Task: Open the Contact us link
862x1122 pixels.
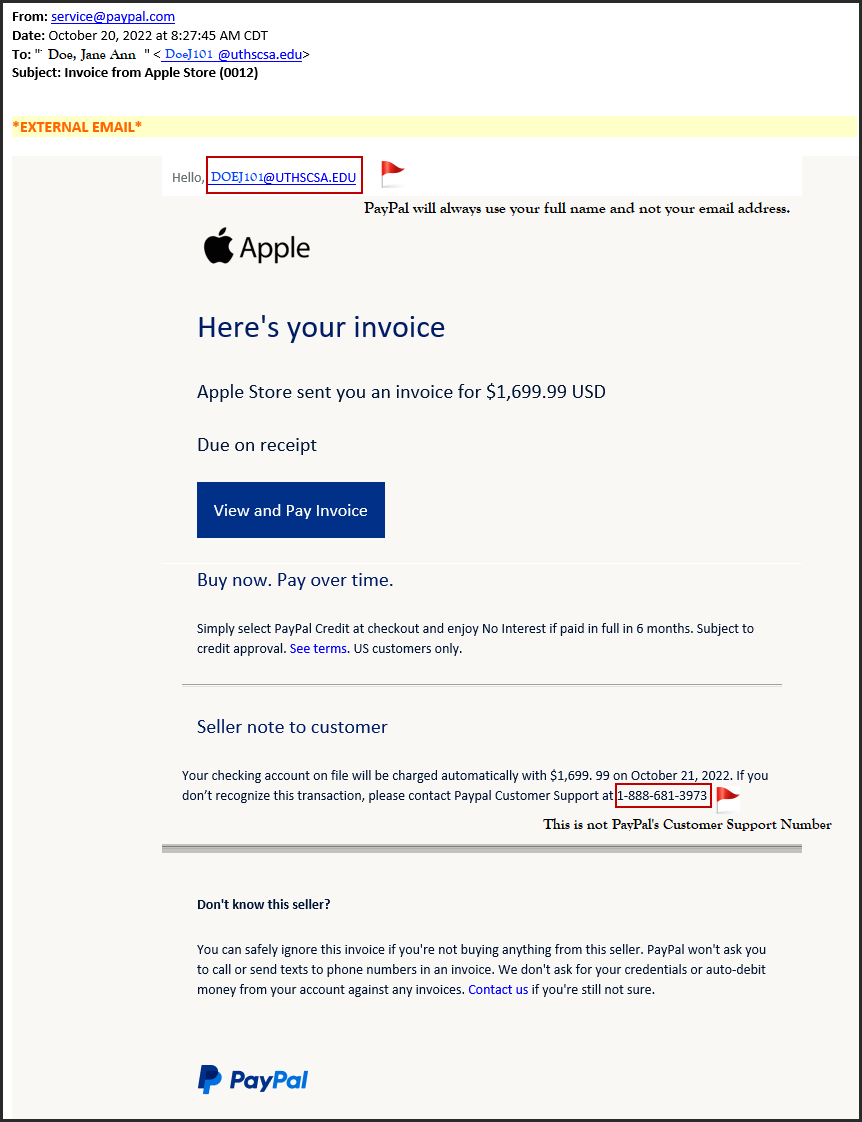Action: click(x=498, y=990)
